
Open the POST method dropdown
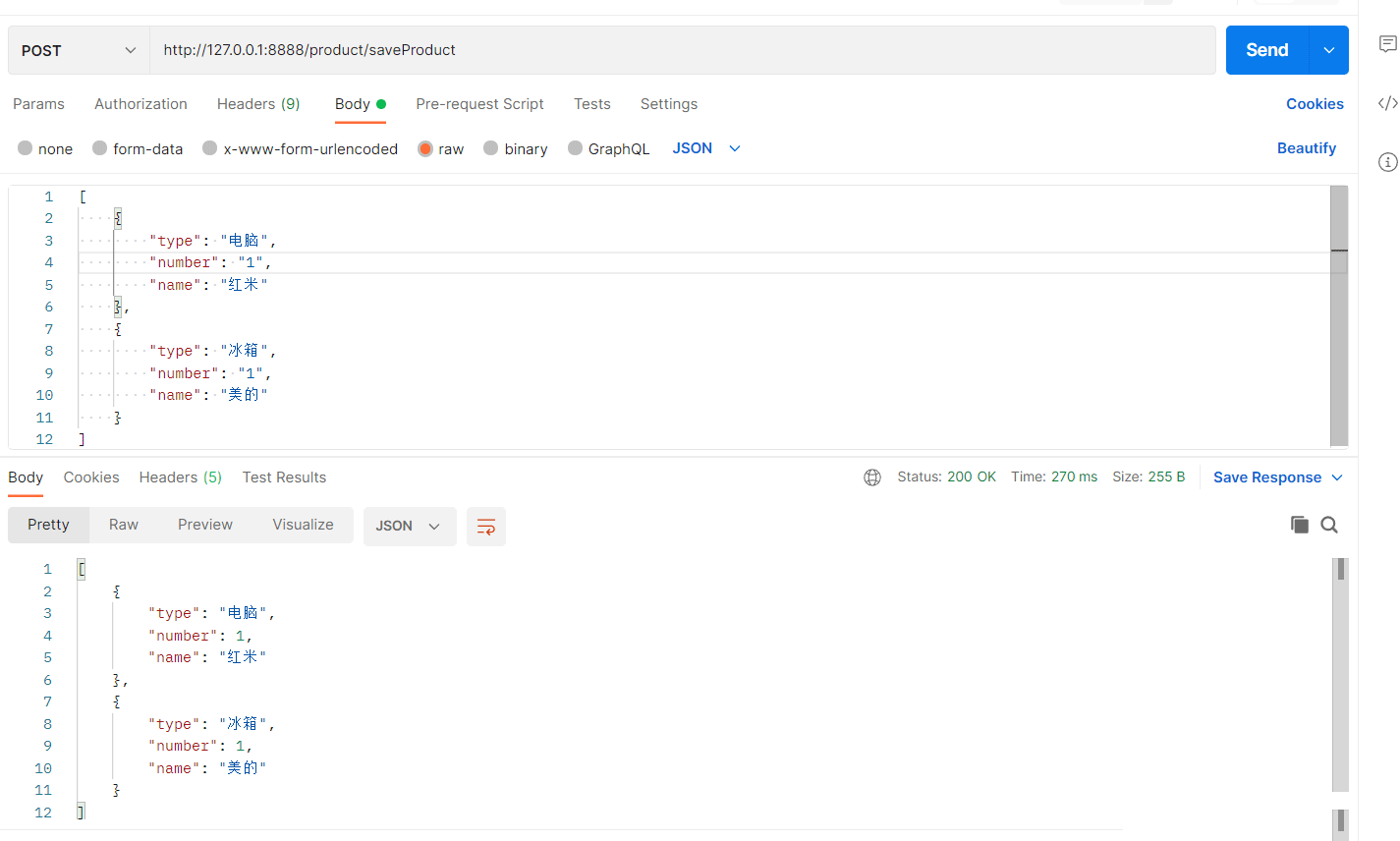point(79,50)
